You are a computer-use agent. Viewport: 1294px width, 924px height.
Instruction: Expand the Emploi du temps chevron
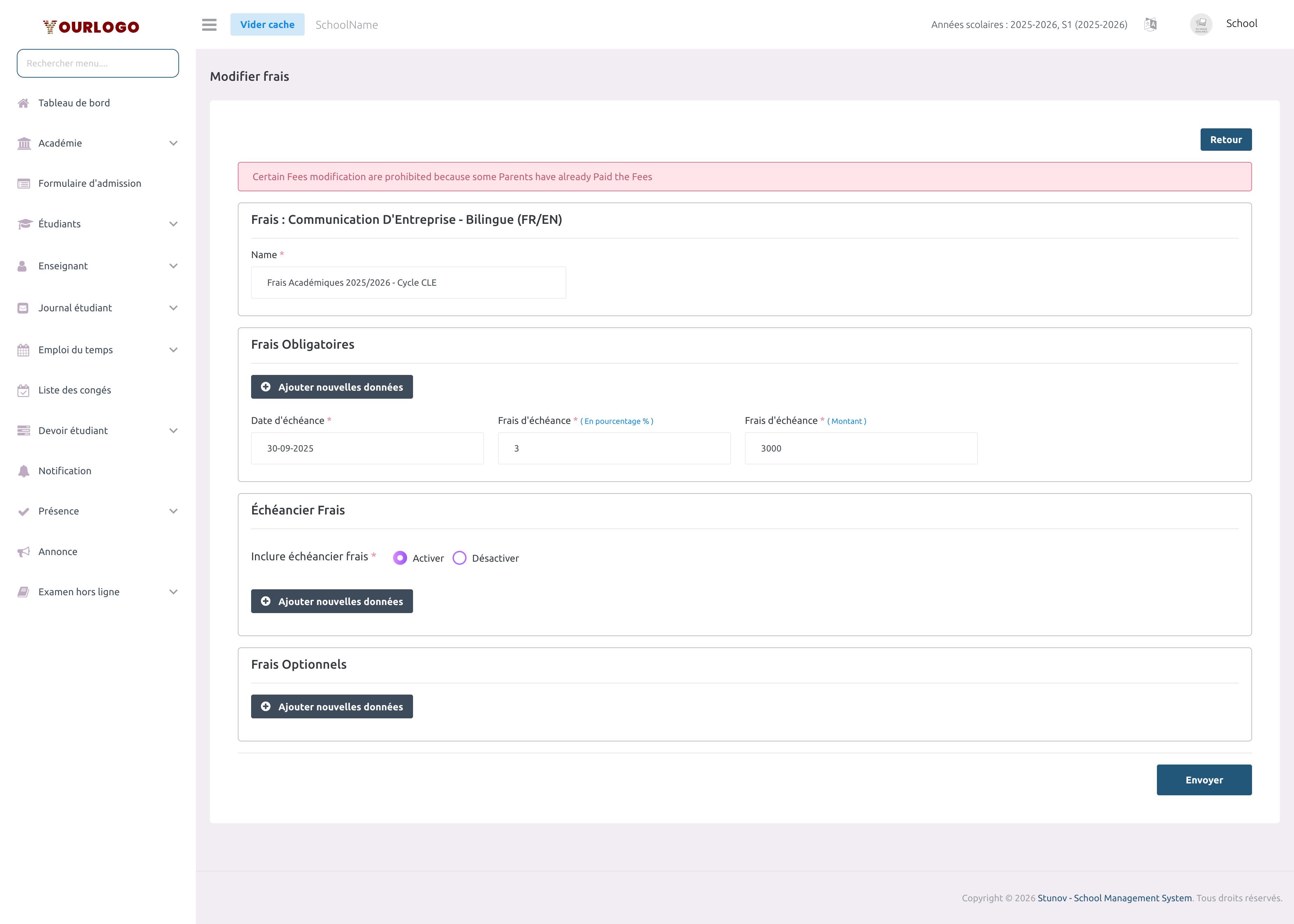(173, 350)
